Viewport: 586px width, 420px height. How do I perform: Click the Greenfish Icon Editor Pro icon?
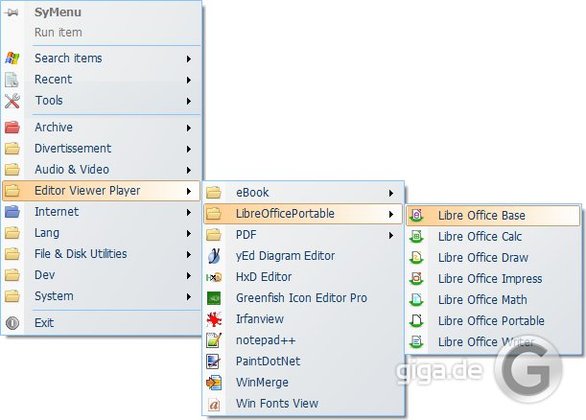point(214,298)
